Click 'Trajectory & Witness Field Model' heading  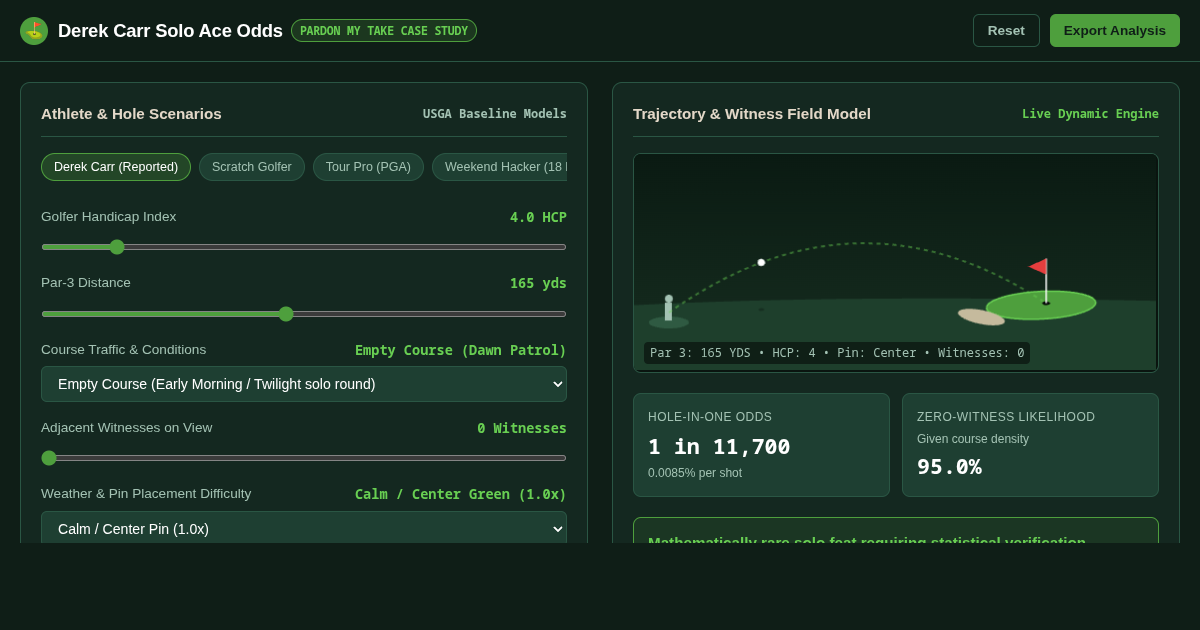[752, 114]
